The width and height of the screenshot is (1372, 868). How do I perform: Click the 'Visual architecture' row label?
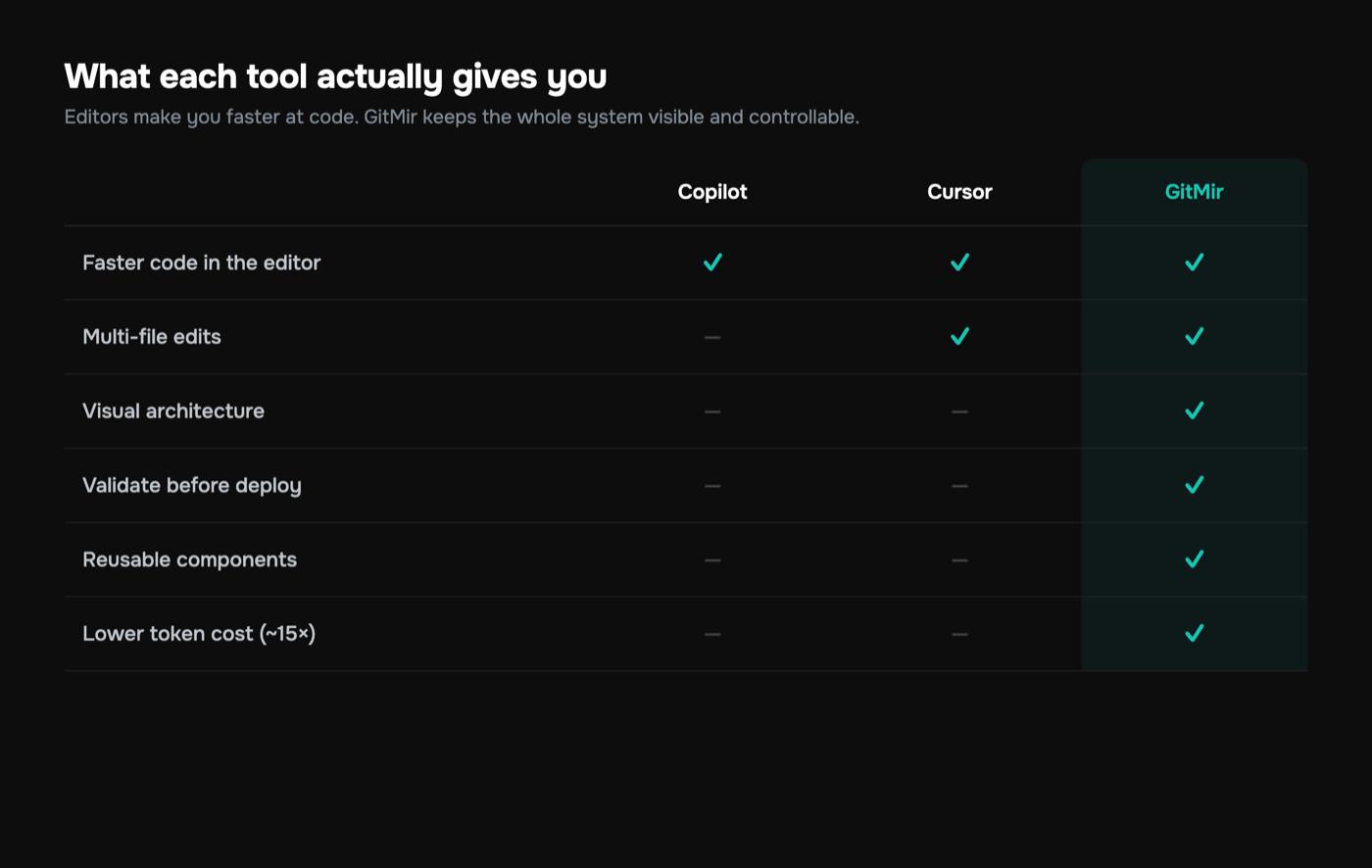pos(173,411)
